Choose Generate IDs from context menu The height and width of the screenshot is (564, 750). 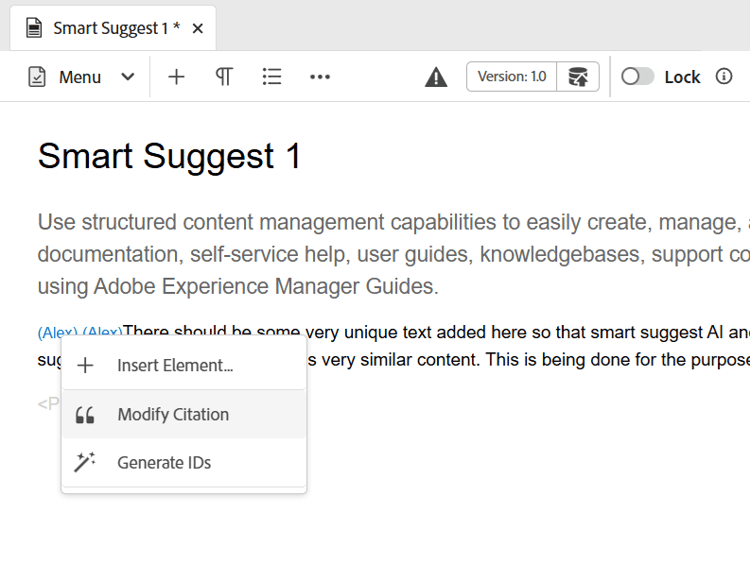pyautogui.click(x=164, y=463)
